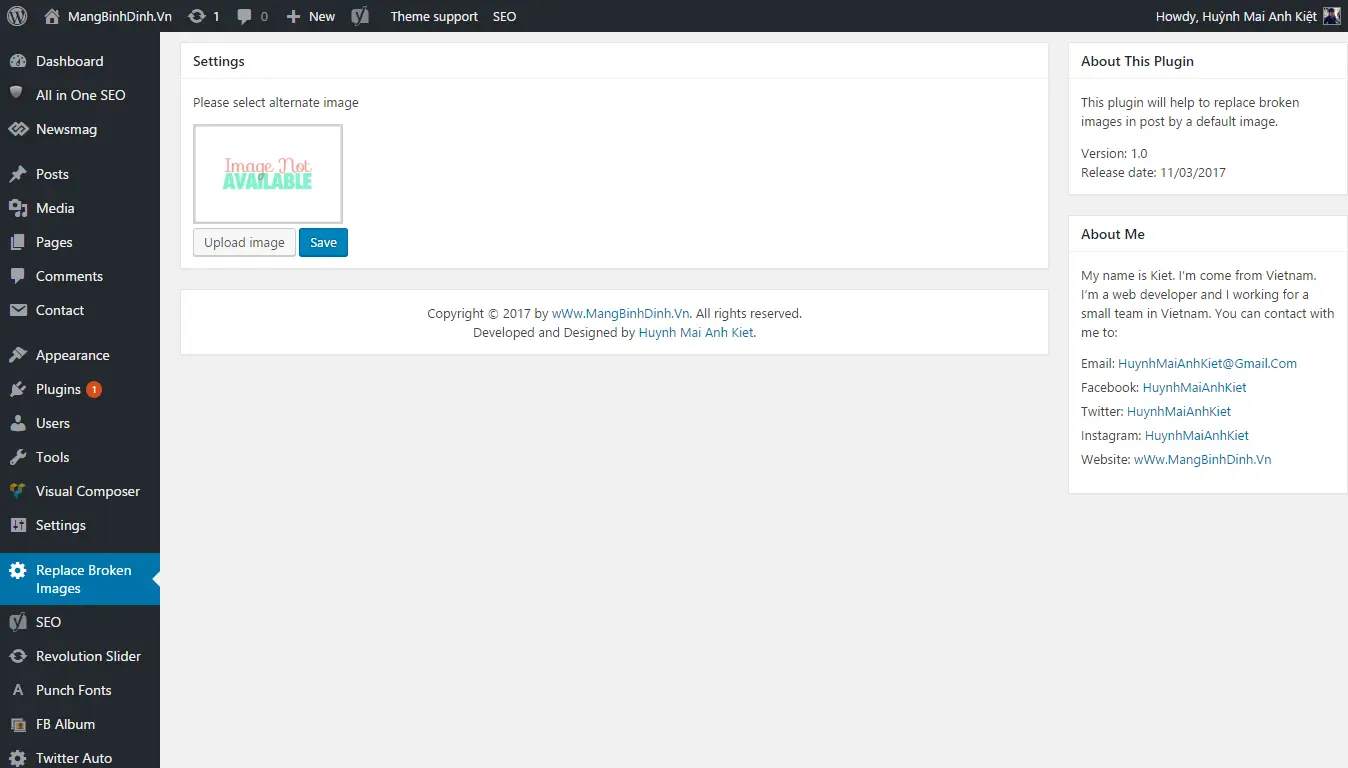Open the HuynhMaiAnhKiet@Gmail.Com email link
The image size is (1348, 768).
tap(1208, 363)
